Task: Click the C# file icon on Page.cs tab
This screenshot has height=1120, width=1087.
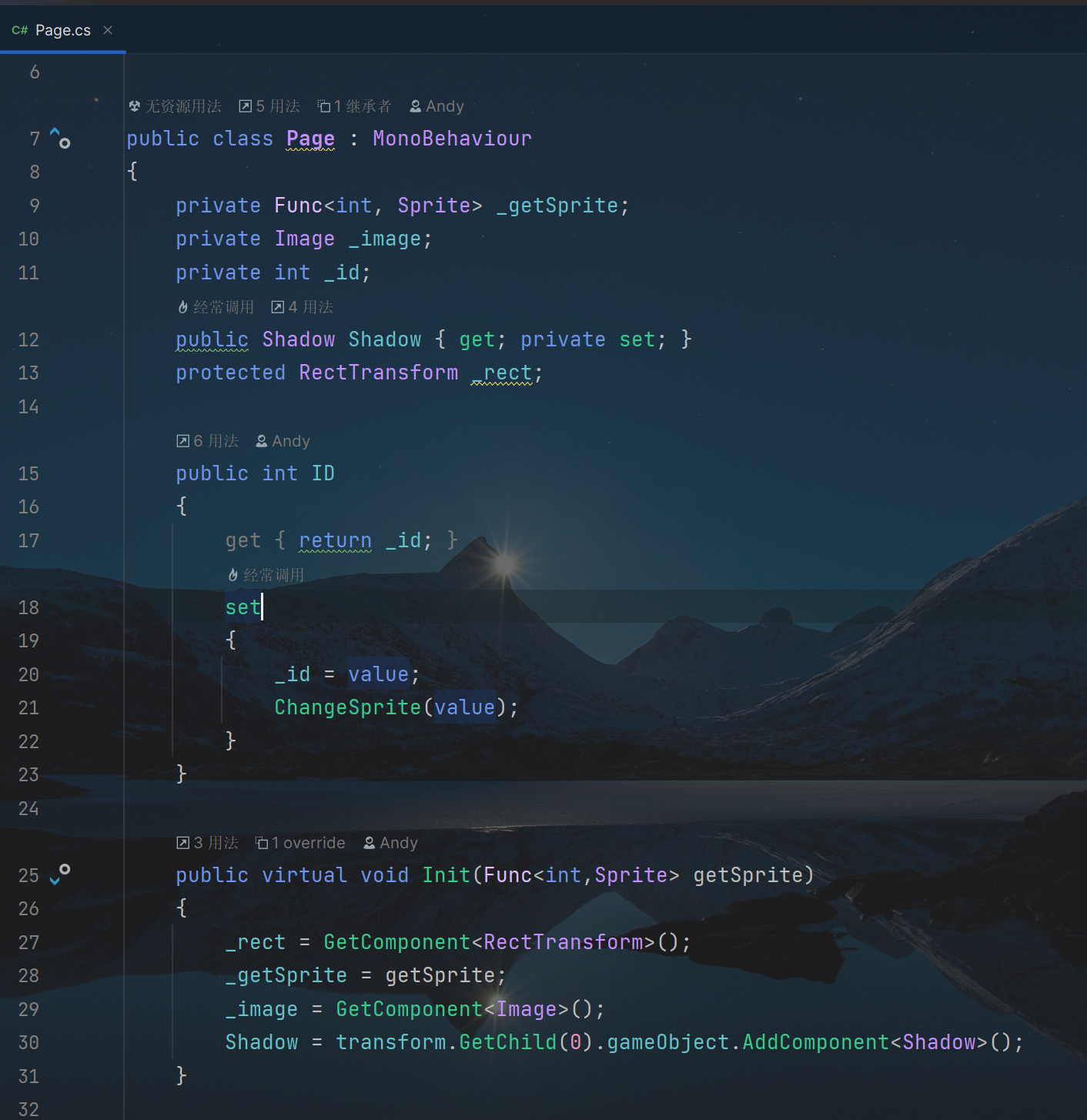Action: (20, 30)
